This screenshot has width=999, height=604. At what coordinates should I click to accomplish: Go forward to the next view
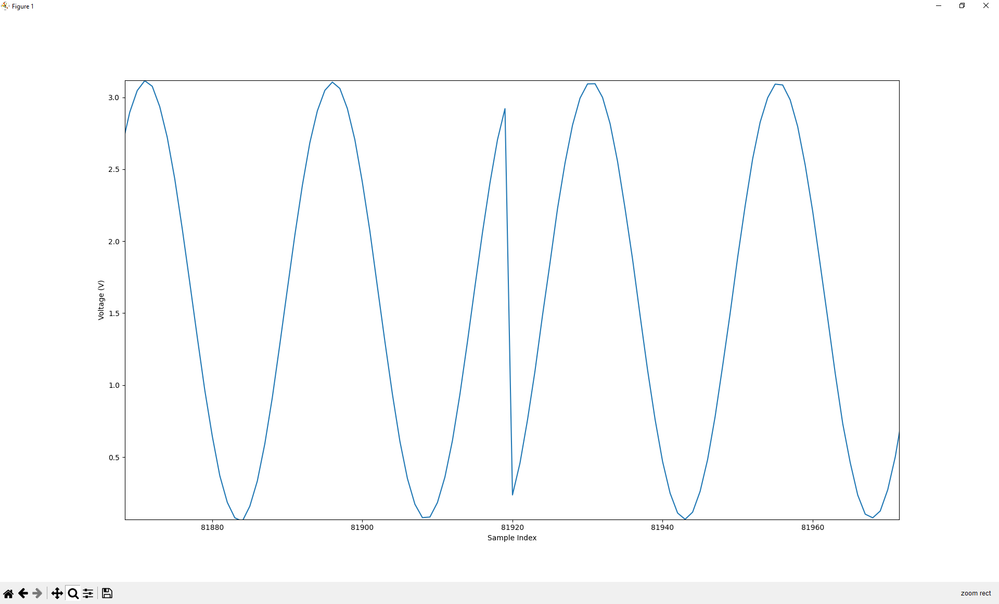[38, 593]
